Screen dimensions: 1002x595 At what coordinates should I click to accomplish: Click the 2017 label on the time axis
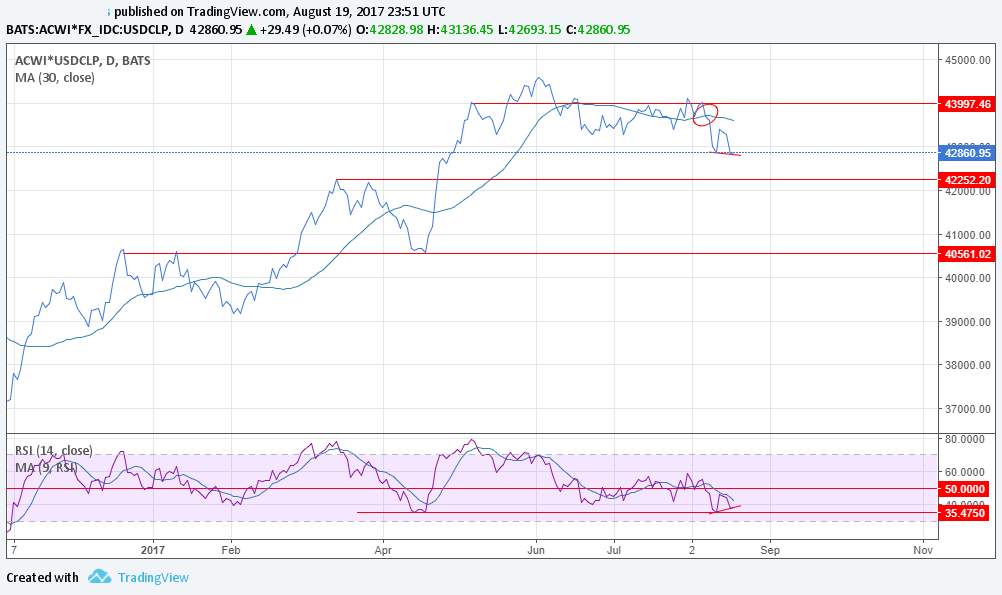click(153, 550)
